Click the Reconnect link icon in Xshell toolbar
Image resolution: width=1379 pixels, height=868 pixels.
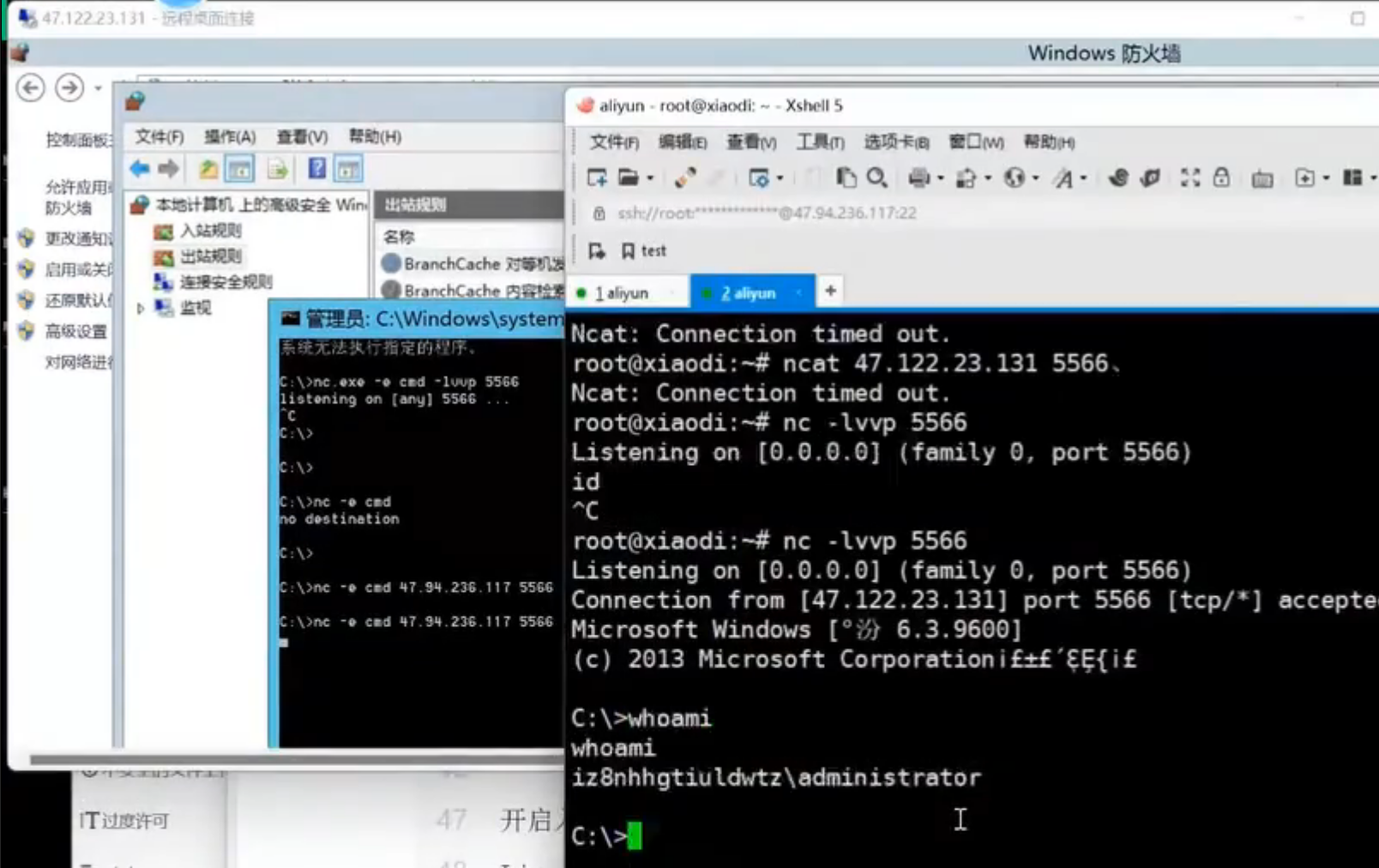[x=684, y=178]
